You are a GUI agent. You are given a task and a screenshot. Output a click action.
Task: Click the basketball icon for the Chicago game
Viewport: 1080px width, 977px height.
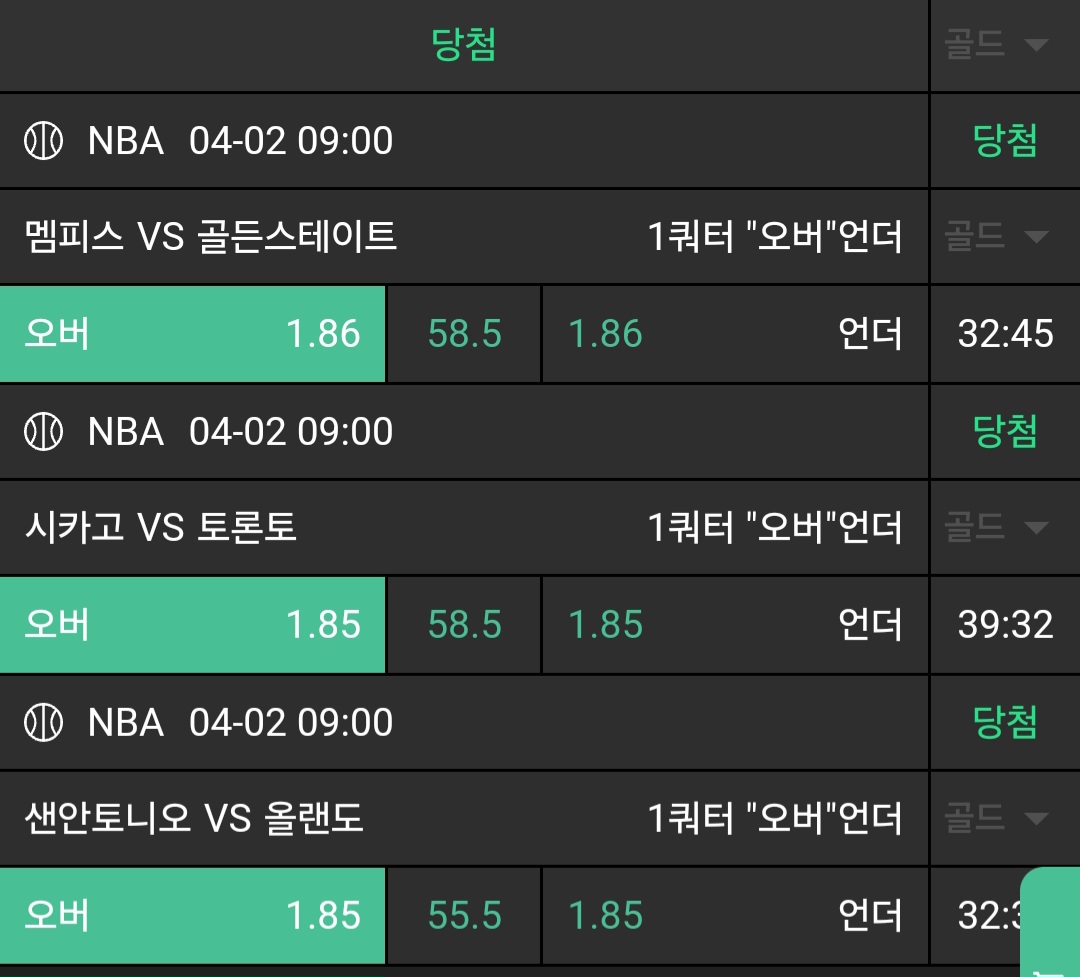[x=43, y=432]
